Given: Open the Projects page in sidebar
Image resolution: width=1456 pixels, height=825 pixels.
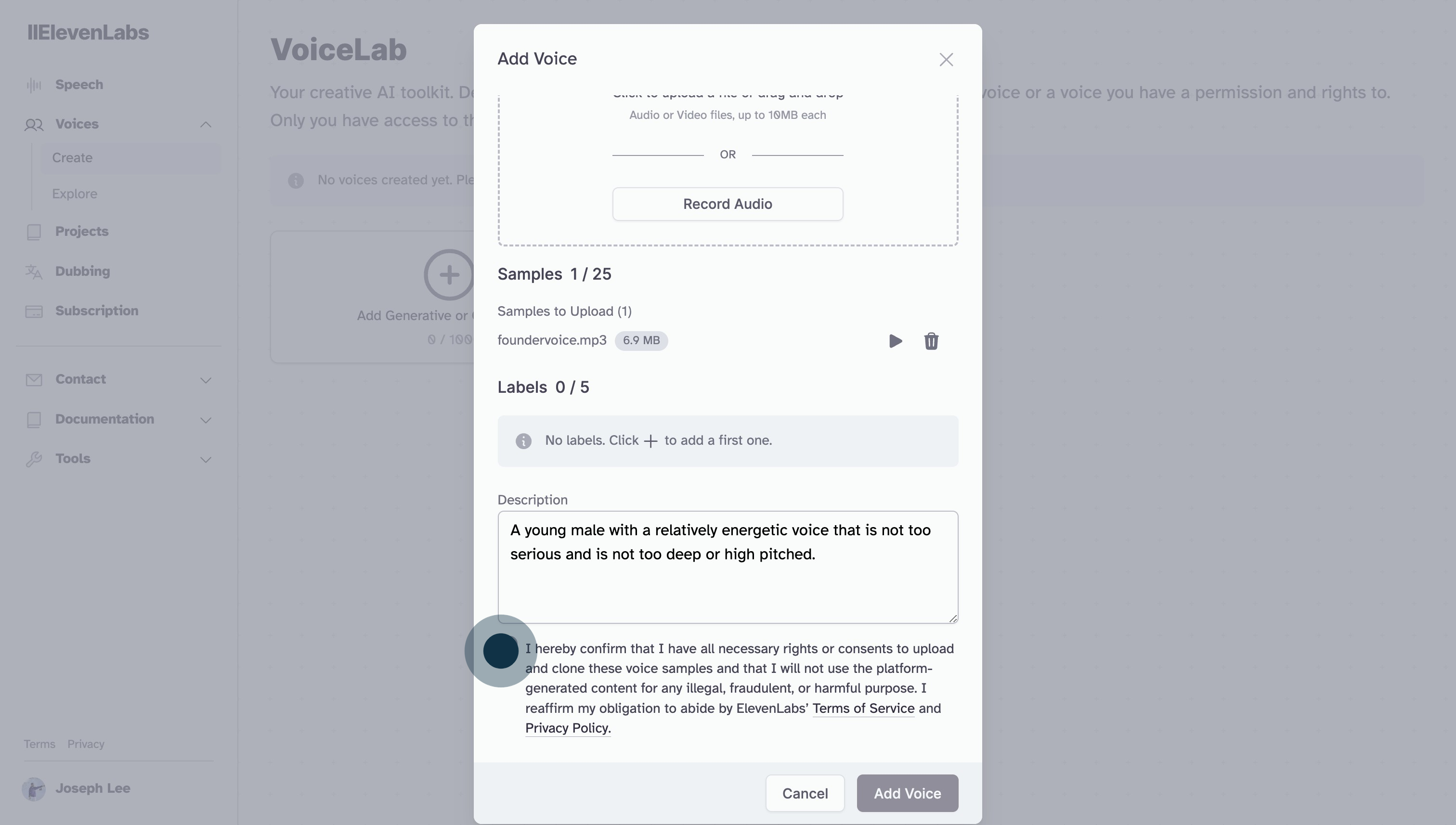Looking at the screenshot, I should click(82, 232).
